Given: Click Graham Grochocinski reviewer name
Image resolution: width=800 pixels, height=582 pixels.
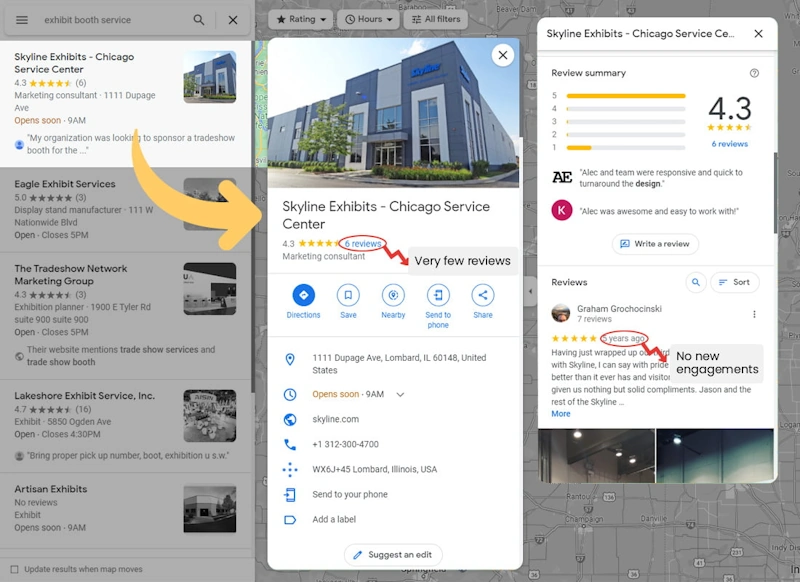Looking at the screenshot, I should [619, 309].
